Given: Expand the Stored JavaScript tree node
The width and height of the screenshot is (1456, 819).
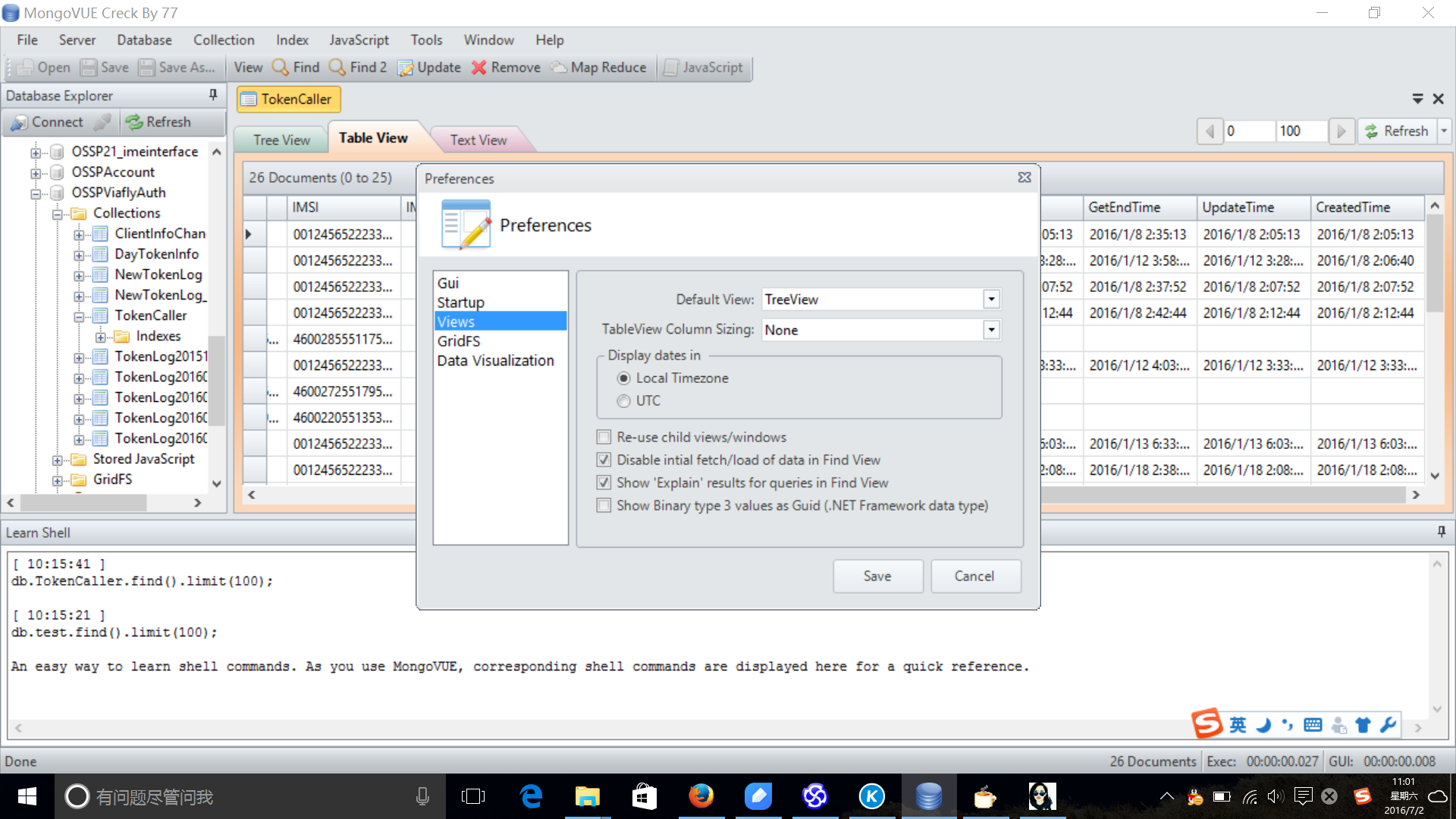Looking at the screenshot, I should click(58, 460).
